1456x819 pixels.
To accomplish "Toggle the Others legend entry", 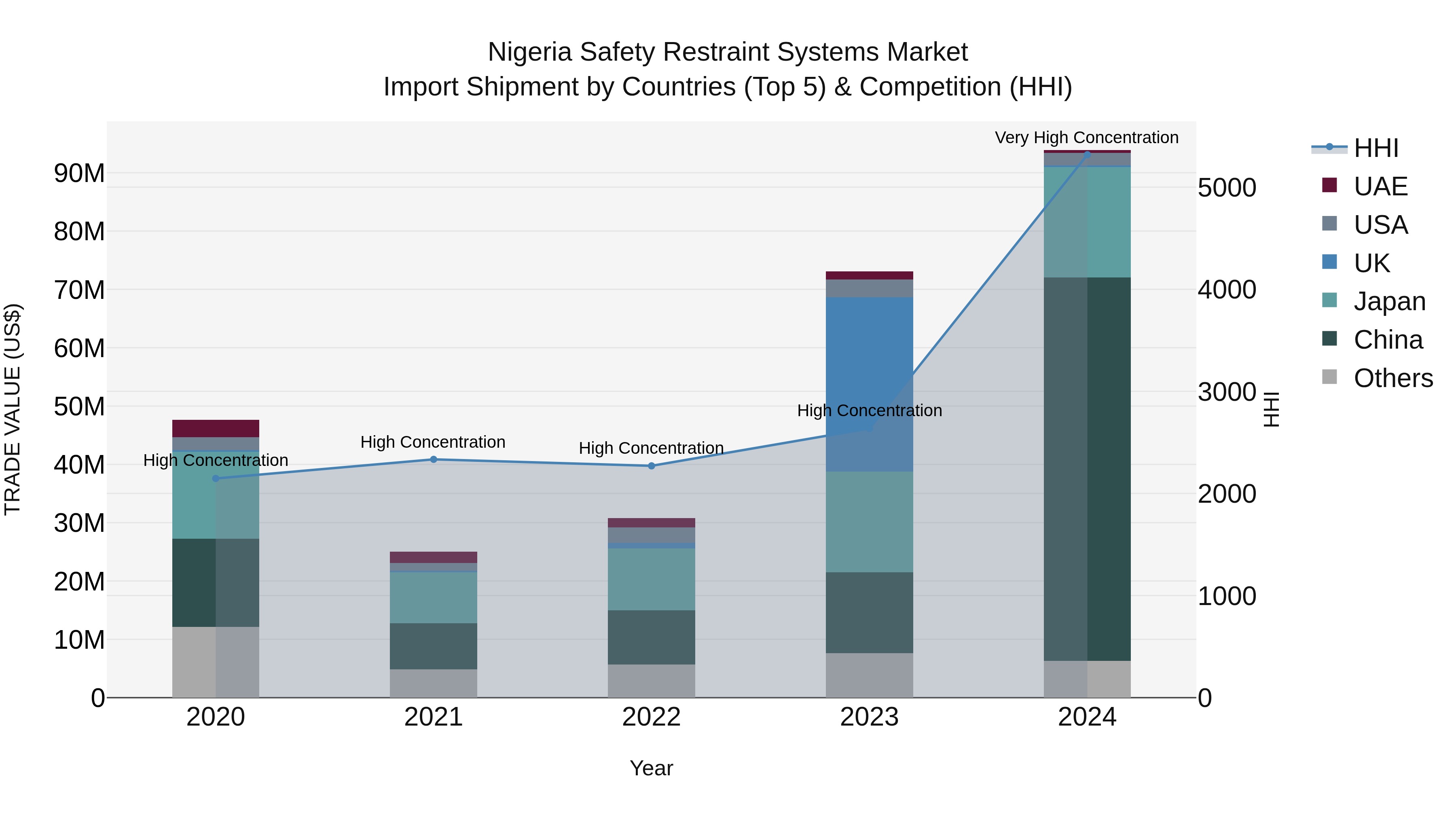I will [x=1378, y=378].
